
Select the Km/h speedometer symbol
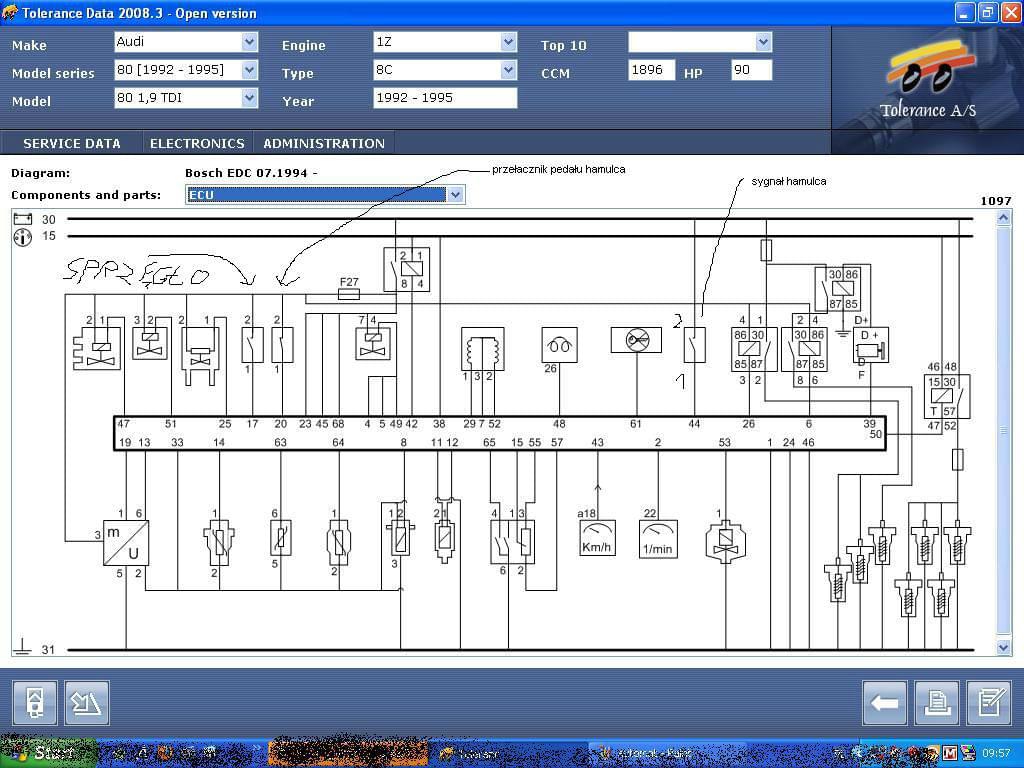pos(598,538)
